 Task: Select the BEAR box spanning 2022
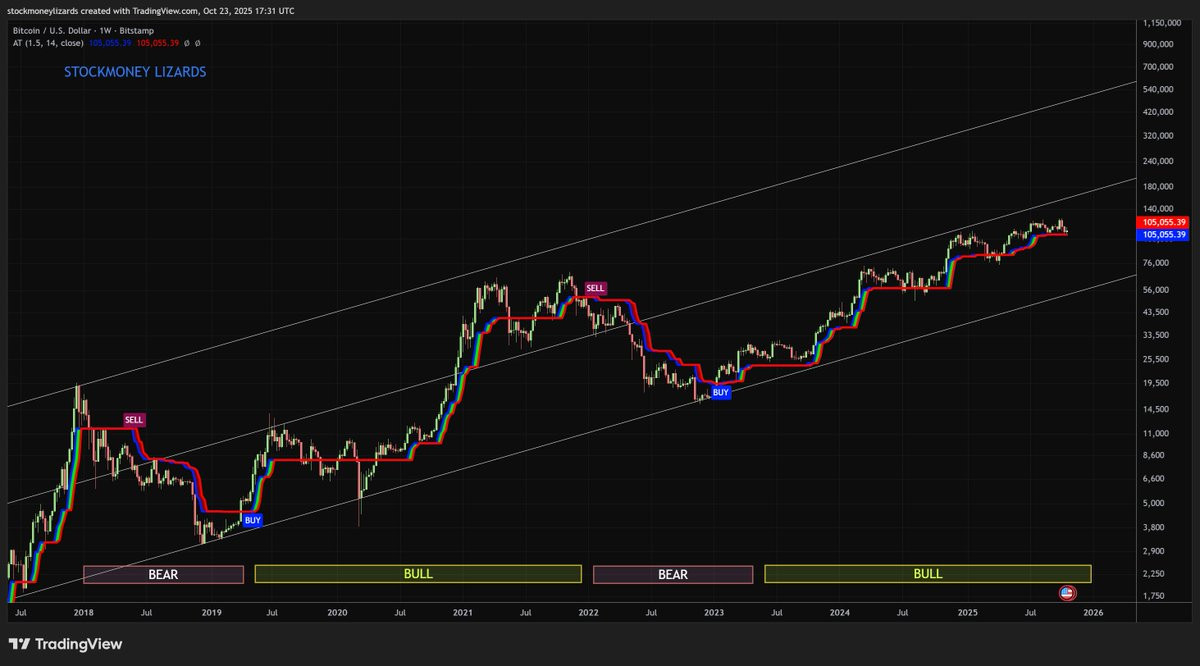click(x=673, y=574)
